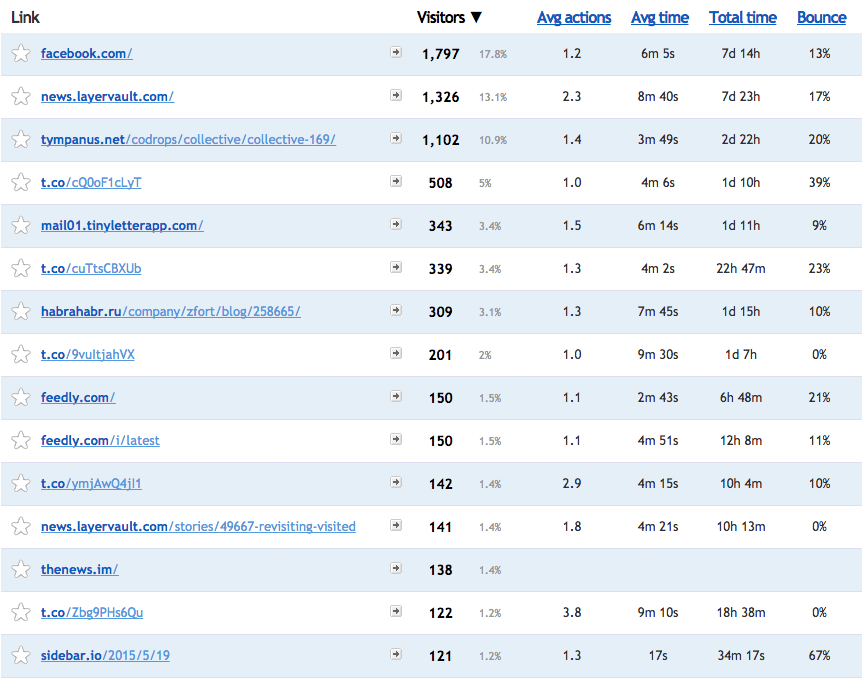Open the sidebar.io/2015/5/19 link
Image resolution: width=862 pixels, height=682 pixels.
pyautogui.click(x=105, y=655)
